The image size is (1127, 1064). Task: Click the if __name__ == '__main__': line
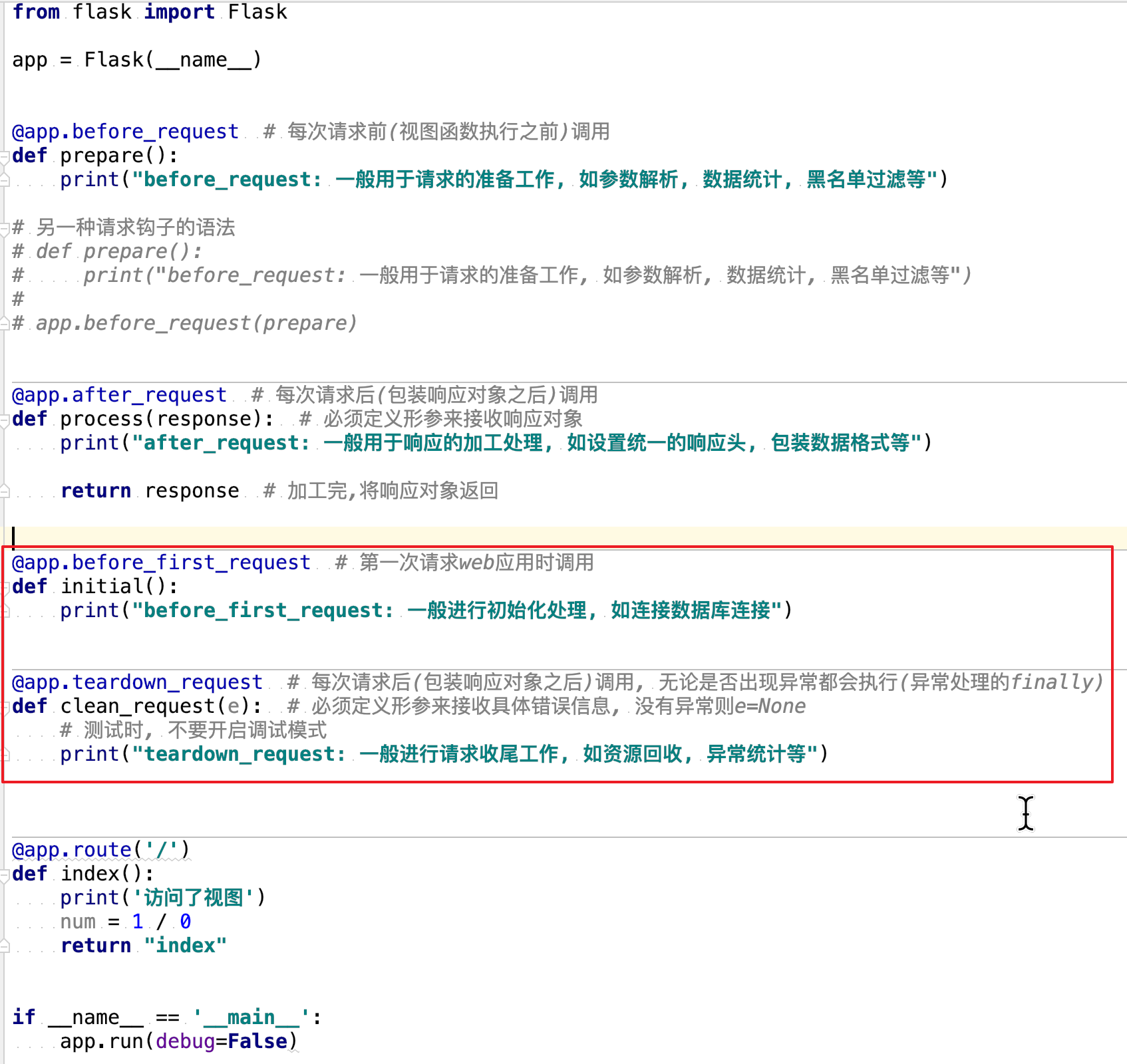(x=167, y=1017)
